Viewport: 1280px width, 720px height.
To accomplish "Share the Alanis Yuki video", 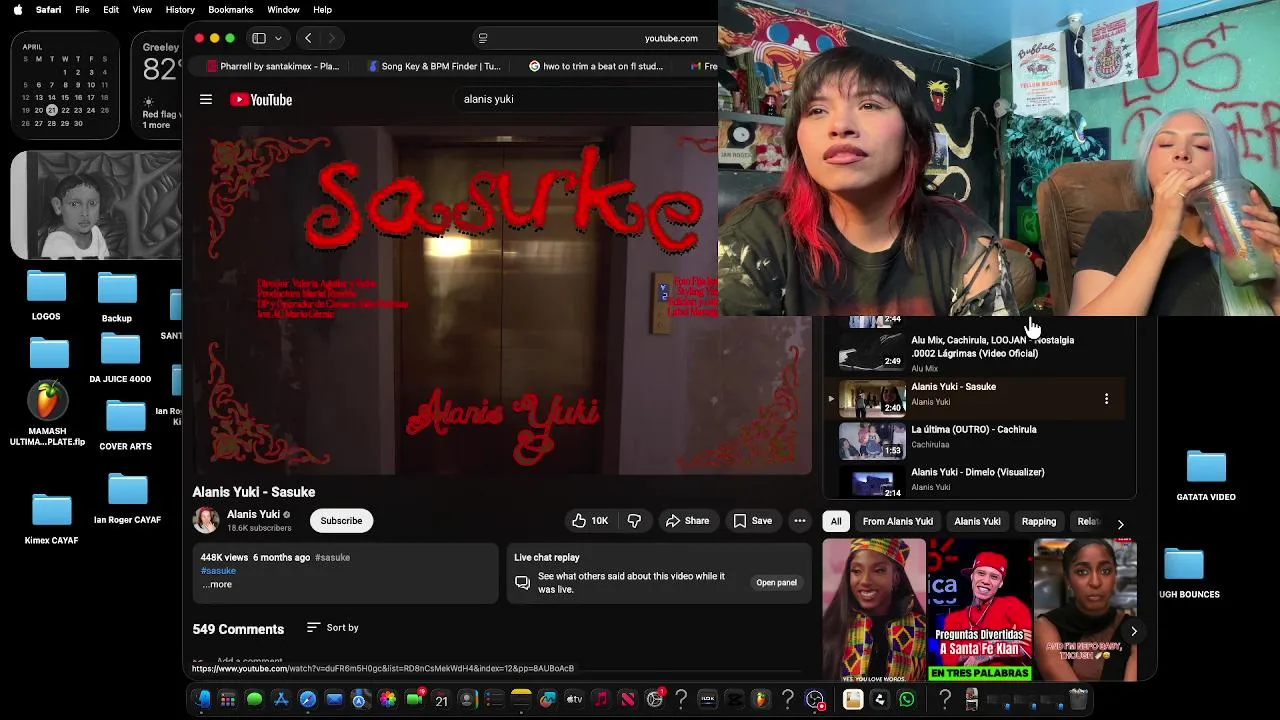I will pyautogui.click(x=688, y=520).
